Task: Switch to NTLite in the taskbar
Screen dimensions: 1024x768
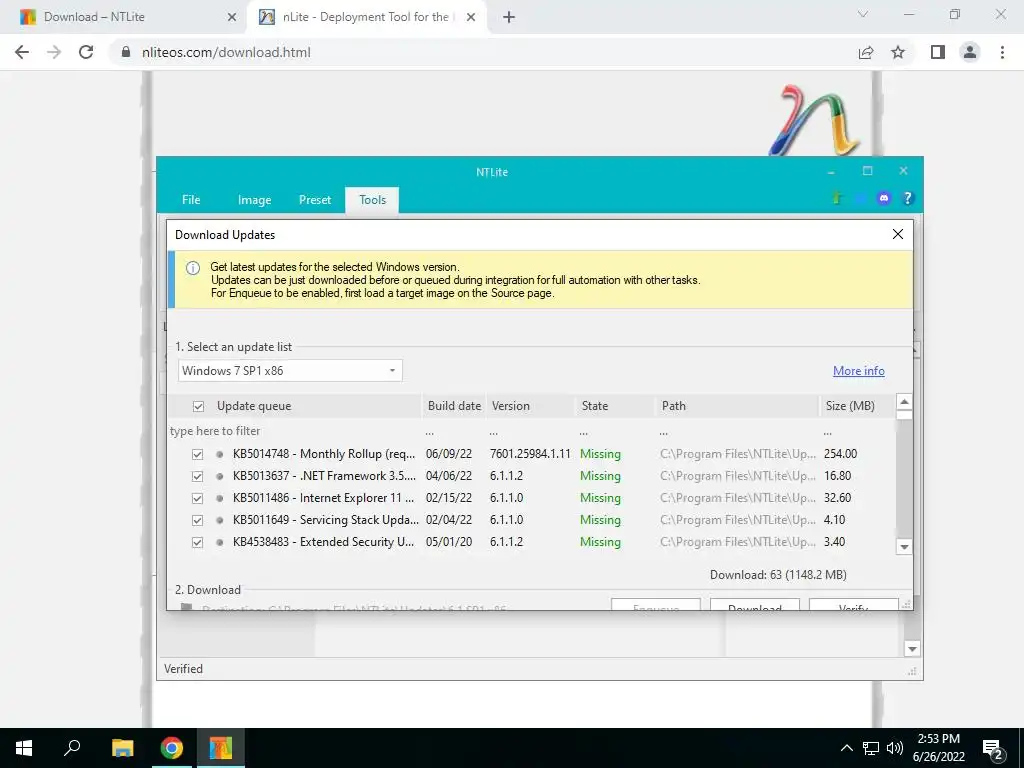Action: point(221,748)
